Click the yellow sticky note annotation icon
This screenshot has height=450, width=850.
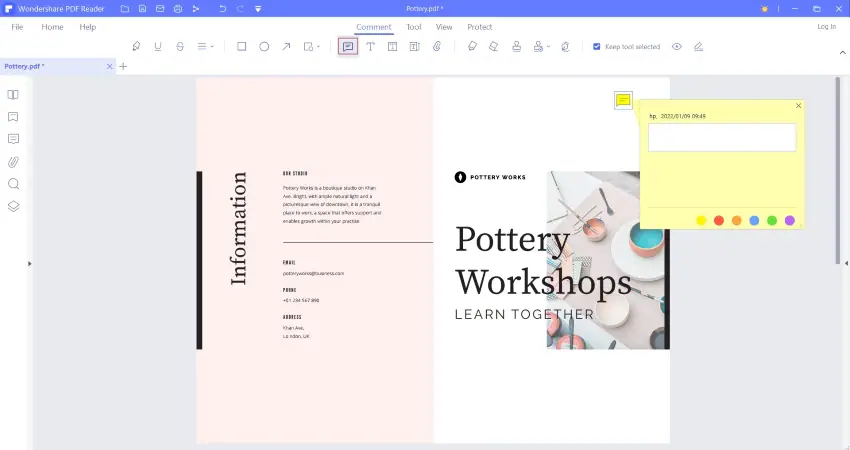coord(623,100)
